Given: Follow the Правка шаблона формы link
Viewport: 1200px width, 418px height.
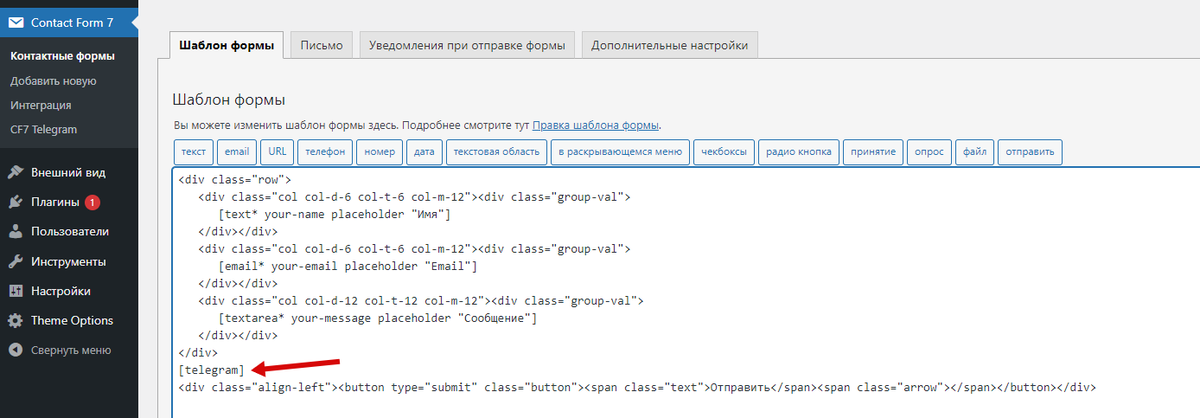Looking at the screenshot, I should point(596,126).
